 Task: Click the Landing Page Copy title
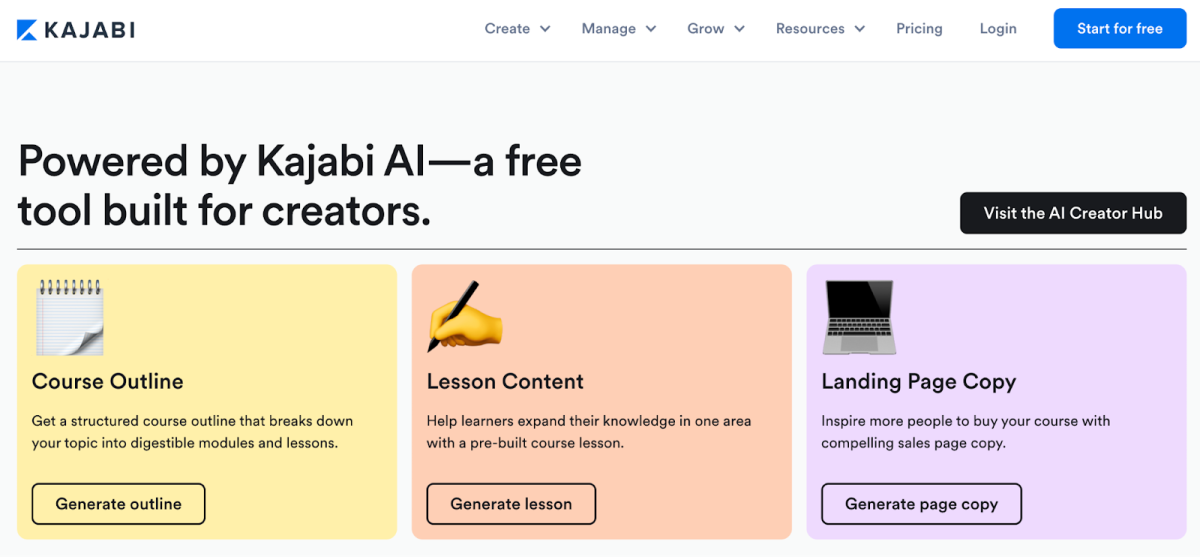[x=918, y=381]
